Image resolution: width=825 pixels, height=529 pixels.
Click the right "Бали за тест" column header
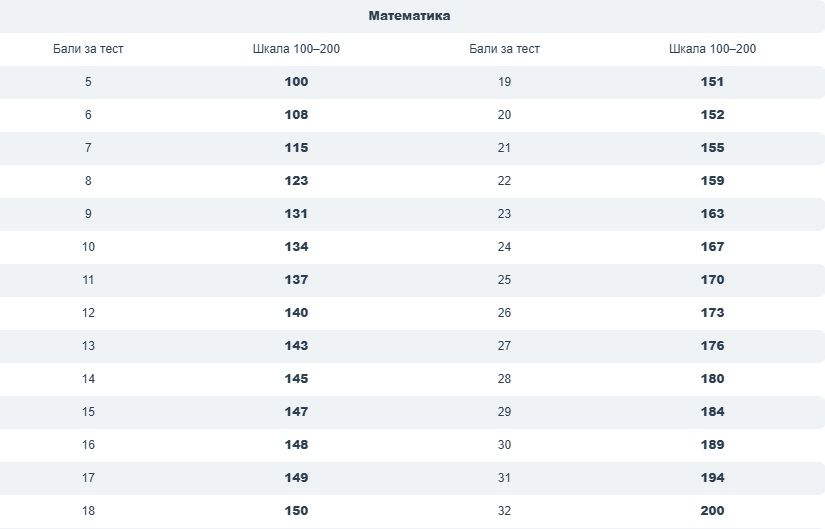click(504, 49)
